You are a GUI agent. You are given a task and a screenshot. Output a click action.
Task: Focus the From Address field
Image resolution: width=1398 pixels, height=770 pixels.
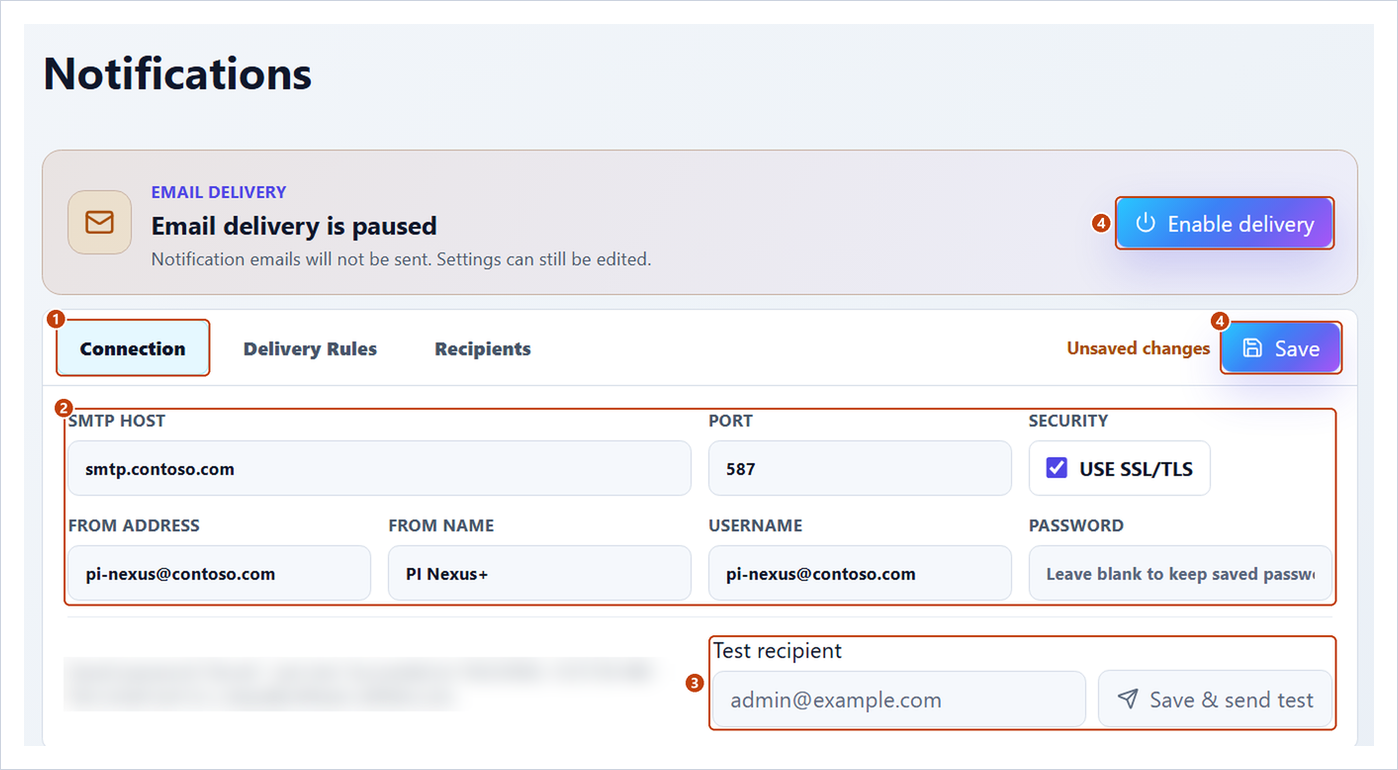click(x=219, y=573)
